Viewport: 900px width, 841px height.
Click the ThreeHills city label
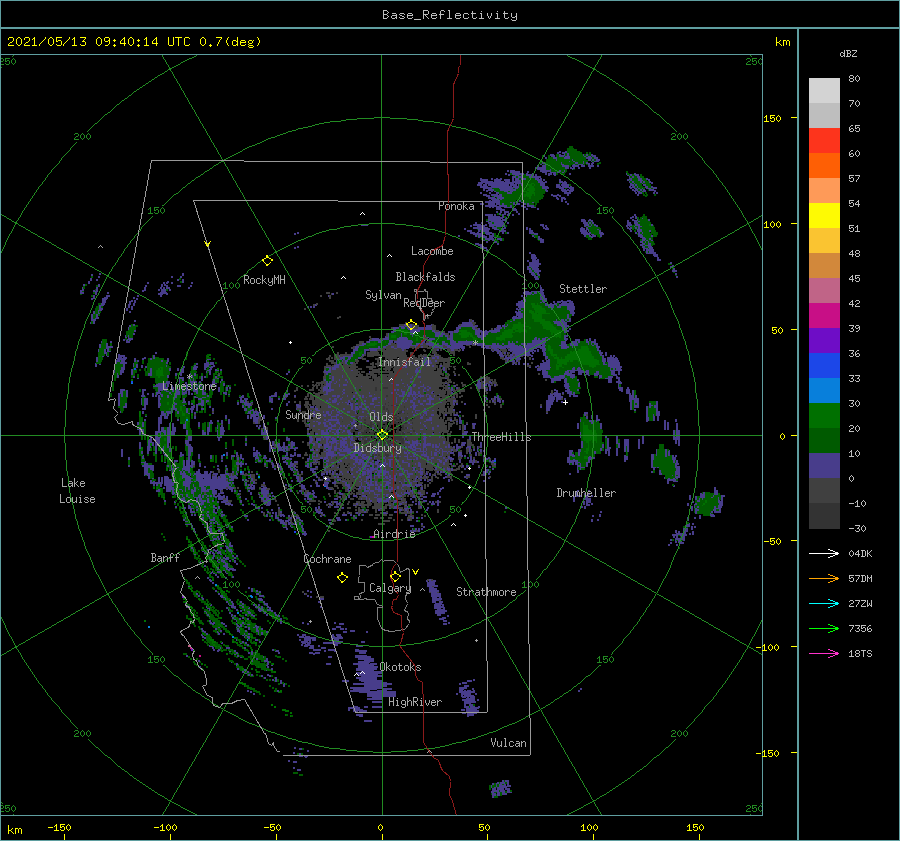tap(502, 437)
